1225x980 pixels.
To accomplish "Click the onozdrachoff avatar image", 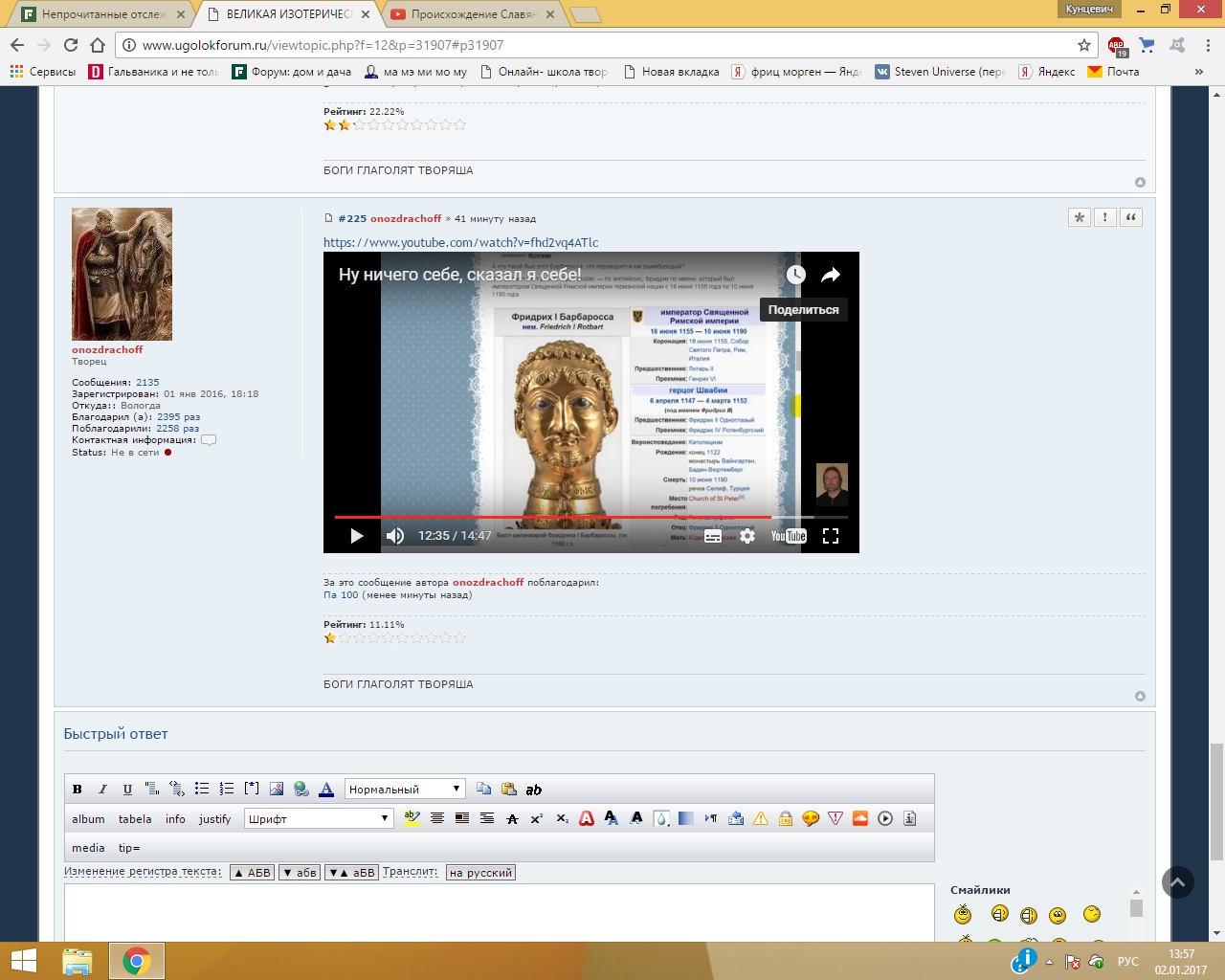I will tap(122, 274).
